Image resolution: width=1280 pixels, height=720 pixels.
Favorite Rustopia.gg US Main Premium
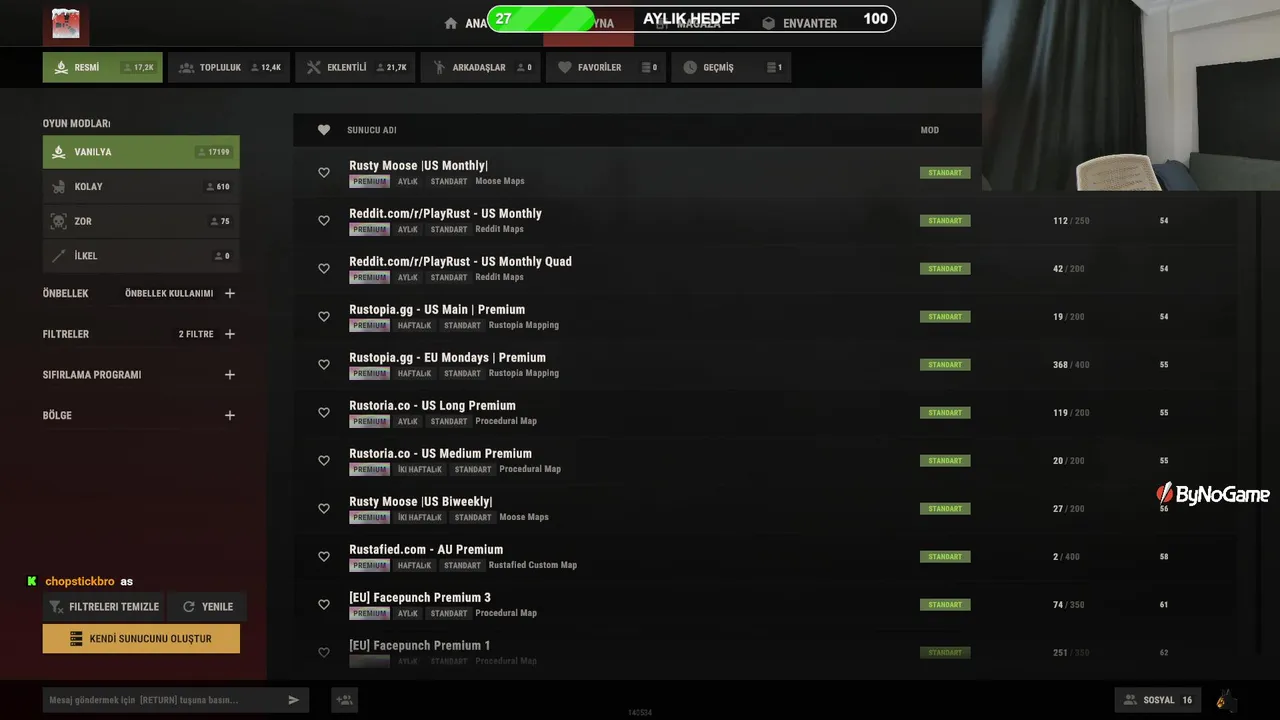click(x=324, y=317)
